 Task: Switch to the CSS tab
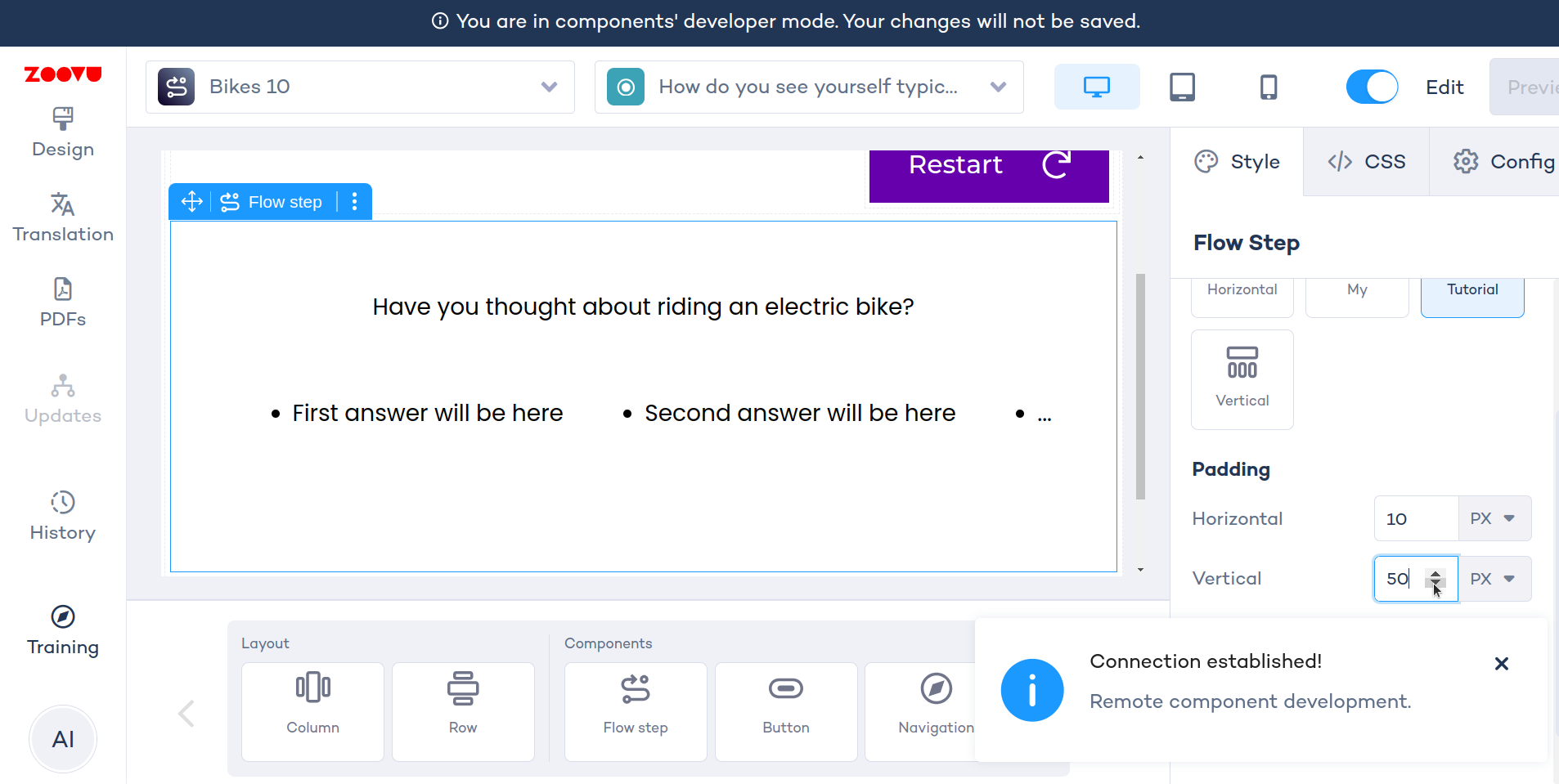pyautogui.click(x=1366, y=162)
